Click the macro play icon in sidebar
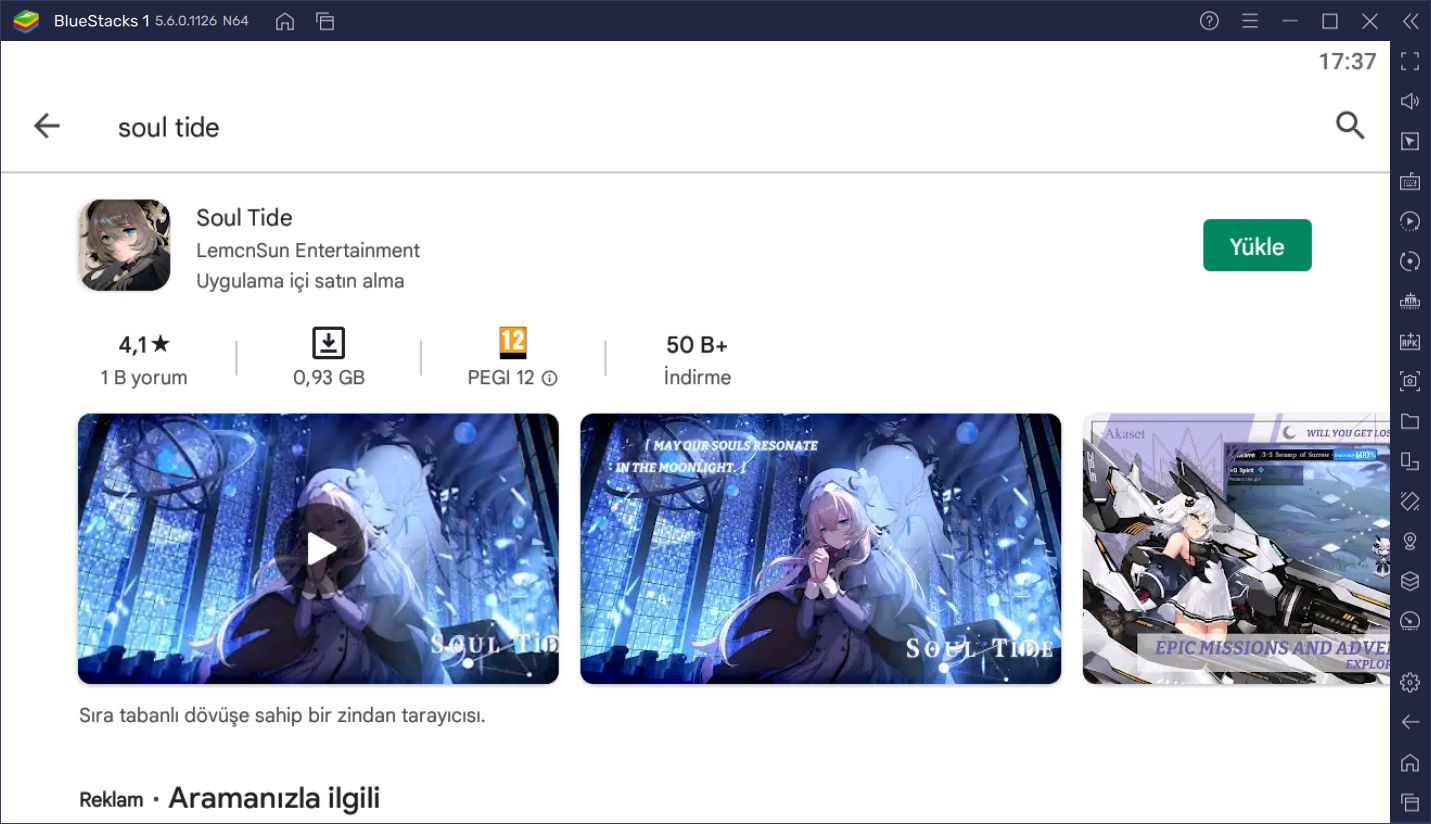This screenshot has height=824, width=1431. click(x=1410, y=221)
